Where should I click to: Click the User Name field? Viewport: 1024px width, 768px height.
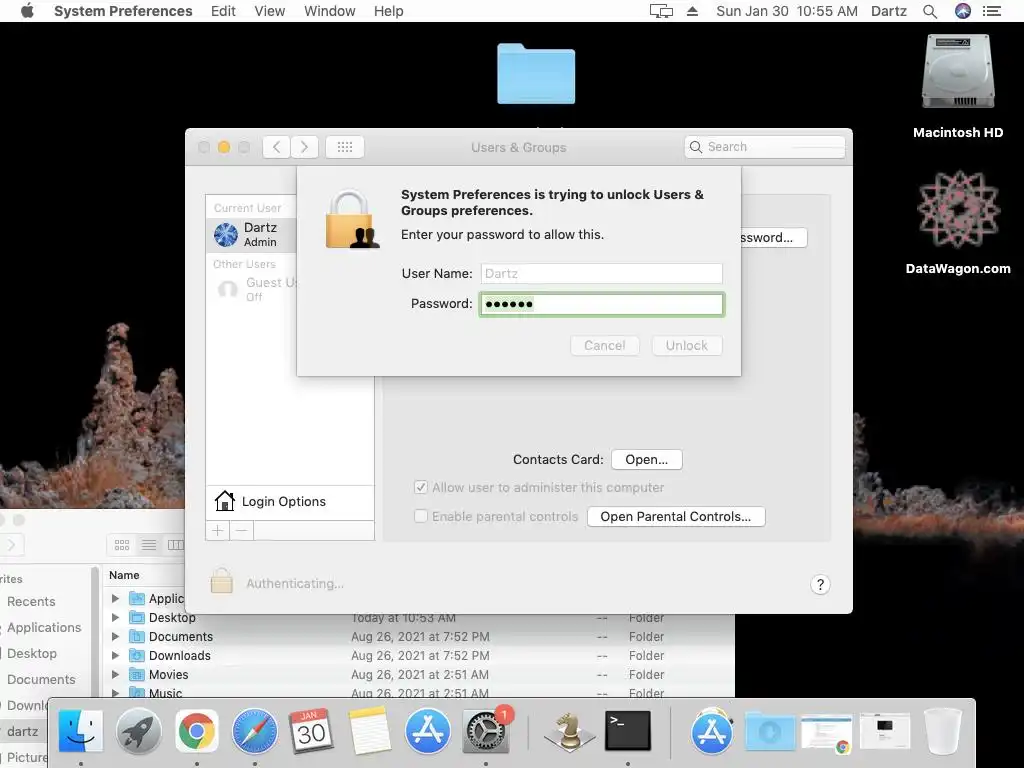click(601, 274)
